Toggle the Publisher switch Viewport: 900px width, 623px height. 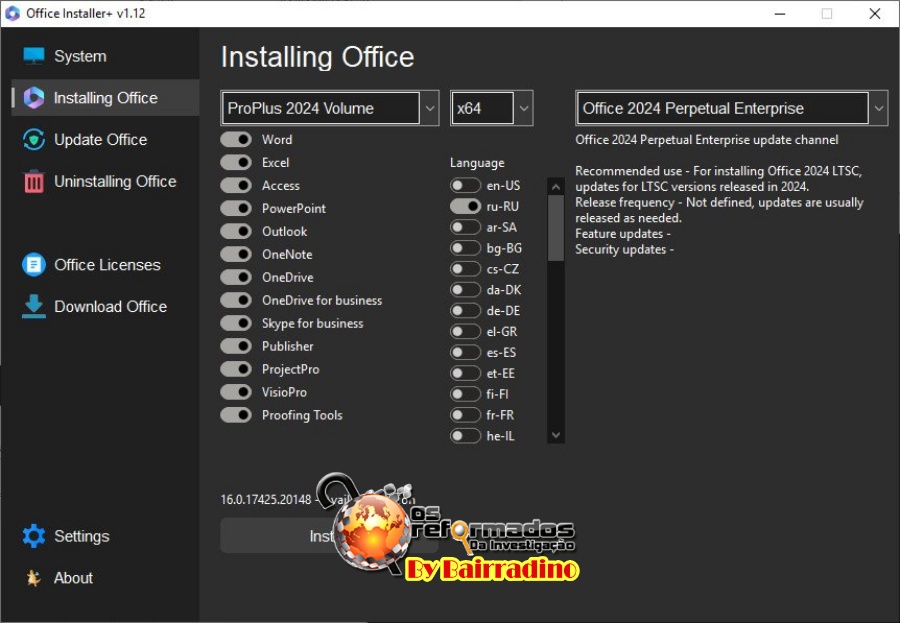point(236,346)
